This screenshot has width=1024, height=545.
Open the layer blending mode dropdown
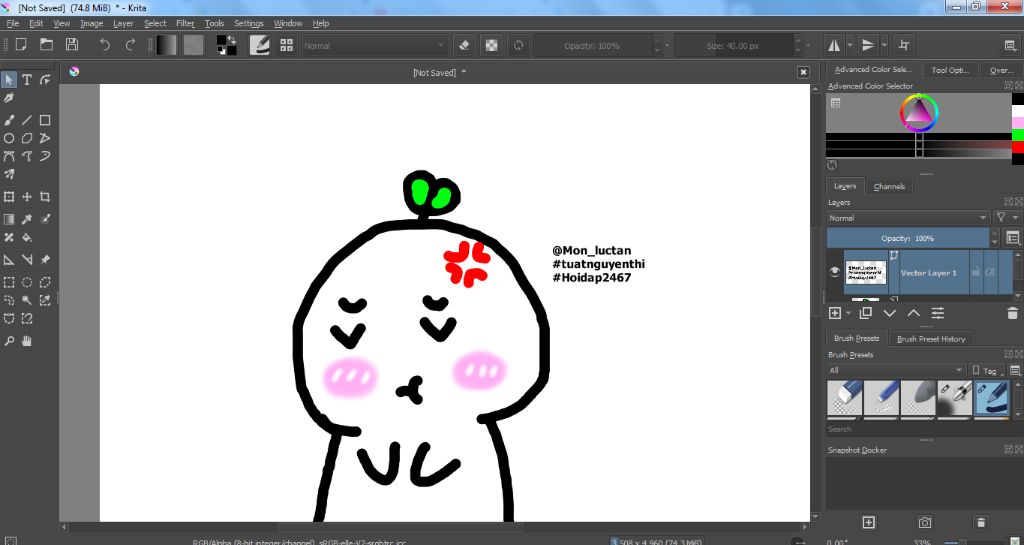tap(908, 218)
